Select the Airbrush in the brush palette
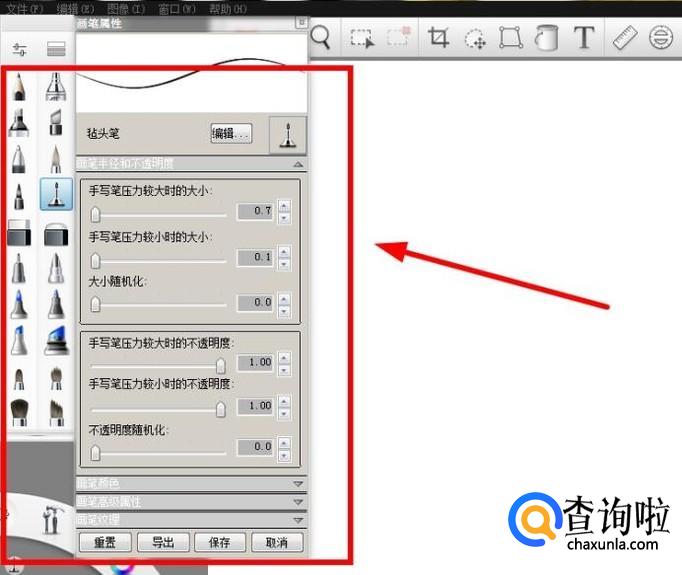The height and width of the screenshot is (575, 682). tap(56, 87)
